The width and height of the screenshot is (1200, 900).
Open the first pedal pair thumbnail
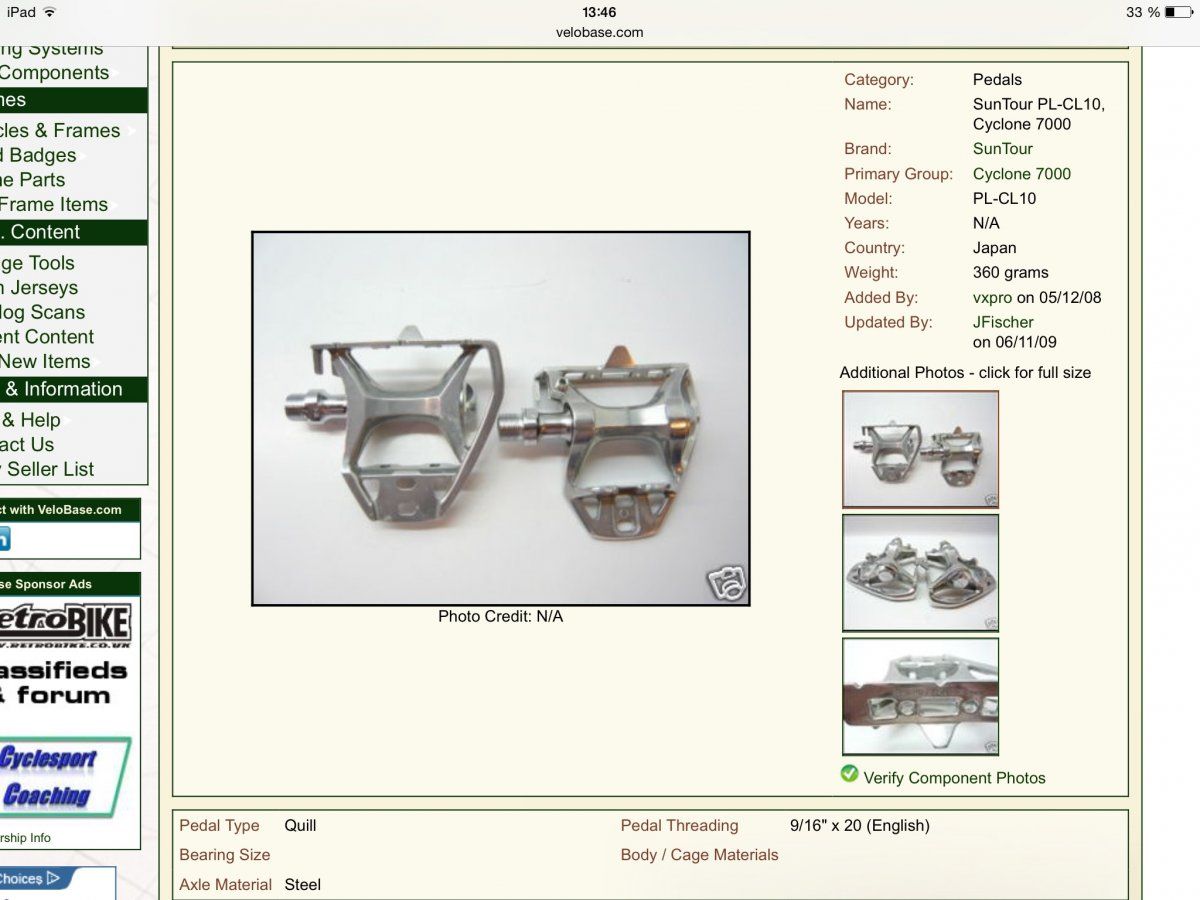coord(920,449)
